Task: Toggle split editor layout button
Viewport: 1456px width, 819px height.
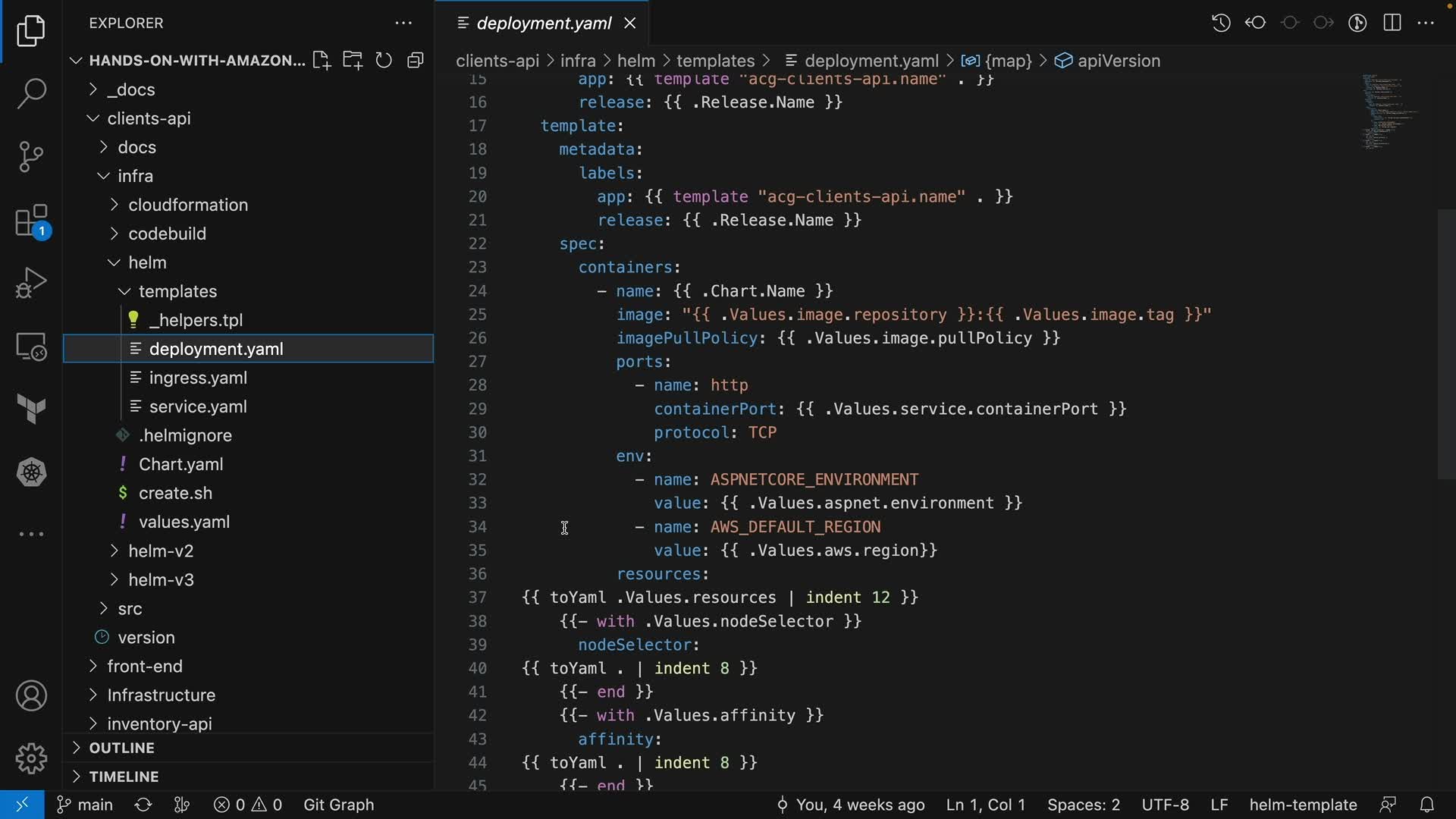Action: (x=1392, y=23)
